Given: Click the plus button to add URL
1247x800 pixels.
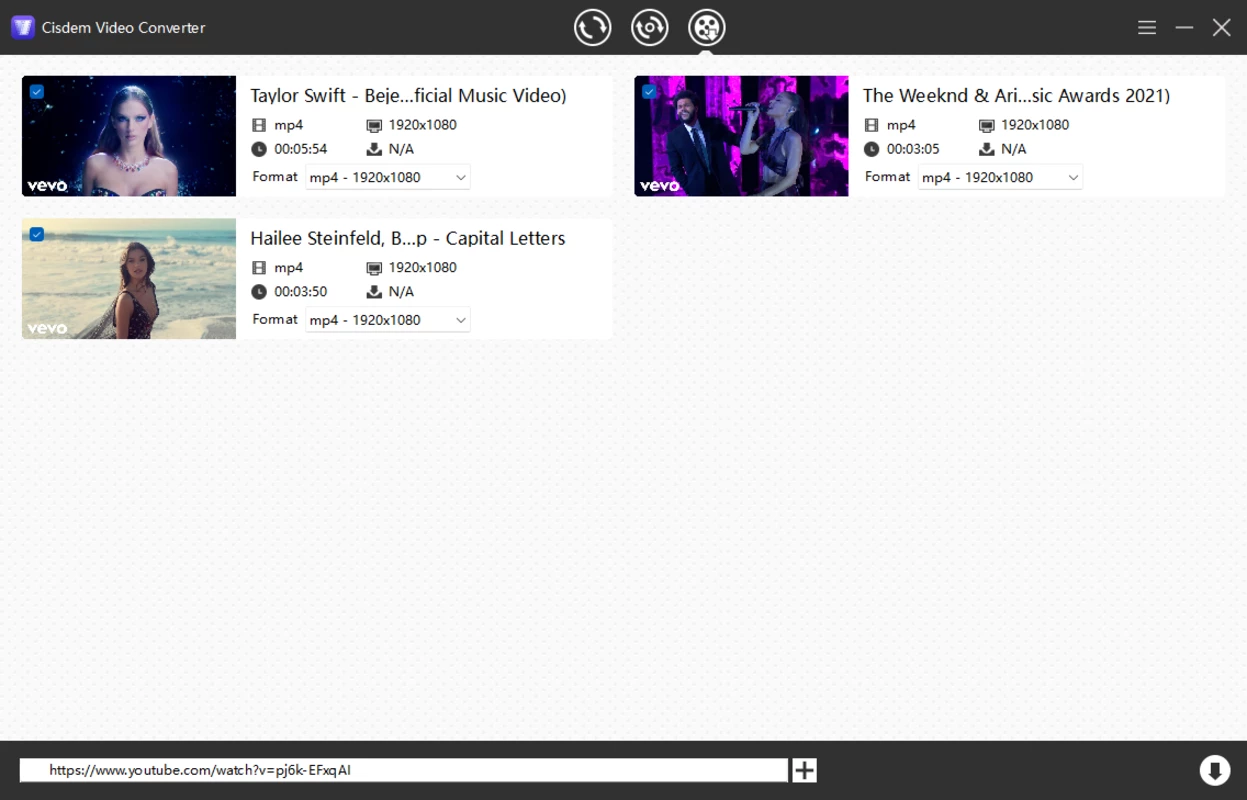Looking at the screenshot, I should (x=804, y=770).
